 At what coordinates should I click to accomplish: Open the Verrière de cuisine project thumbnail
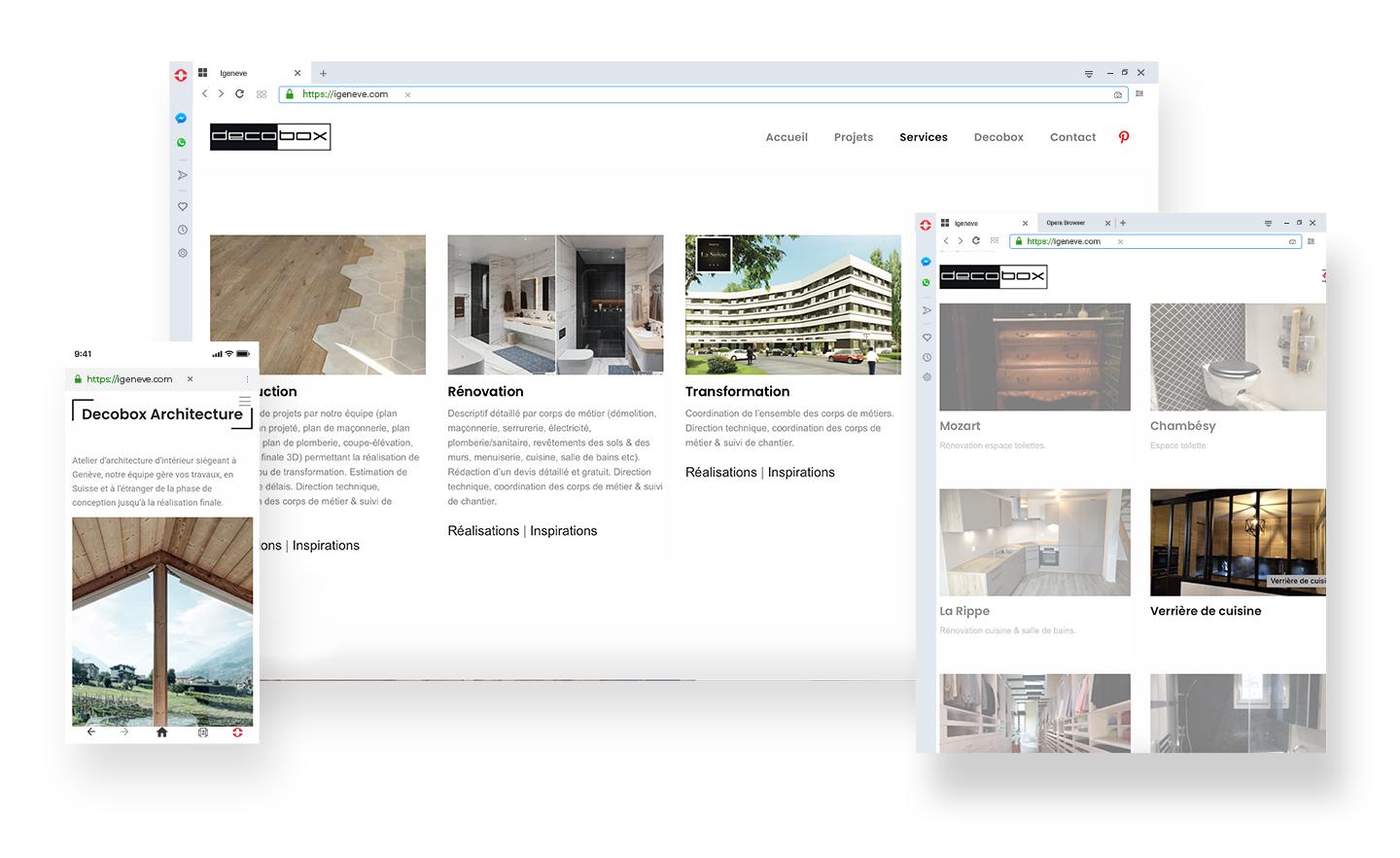coord(1238,542)
